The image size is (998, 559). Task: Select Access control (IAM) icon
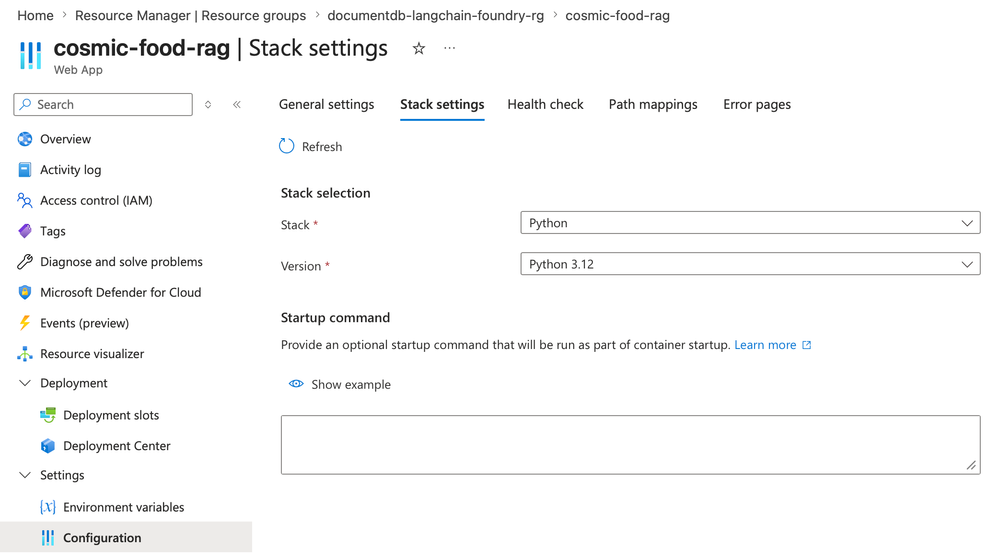click(25, 200)
